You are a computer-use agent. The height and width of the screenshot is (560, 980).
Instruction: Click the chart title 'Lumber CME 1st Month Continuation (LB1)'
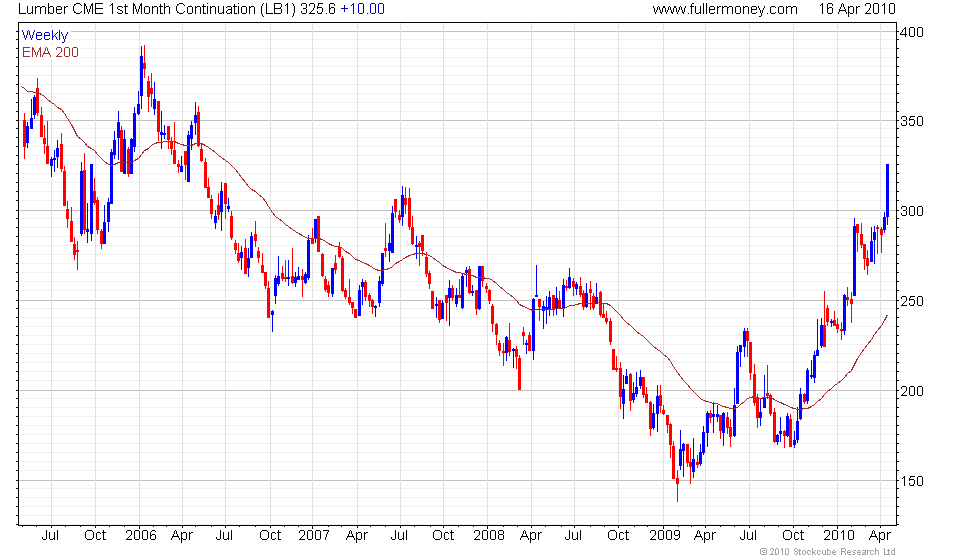pyautogui.click(x=157, y=9)
